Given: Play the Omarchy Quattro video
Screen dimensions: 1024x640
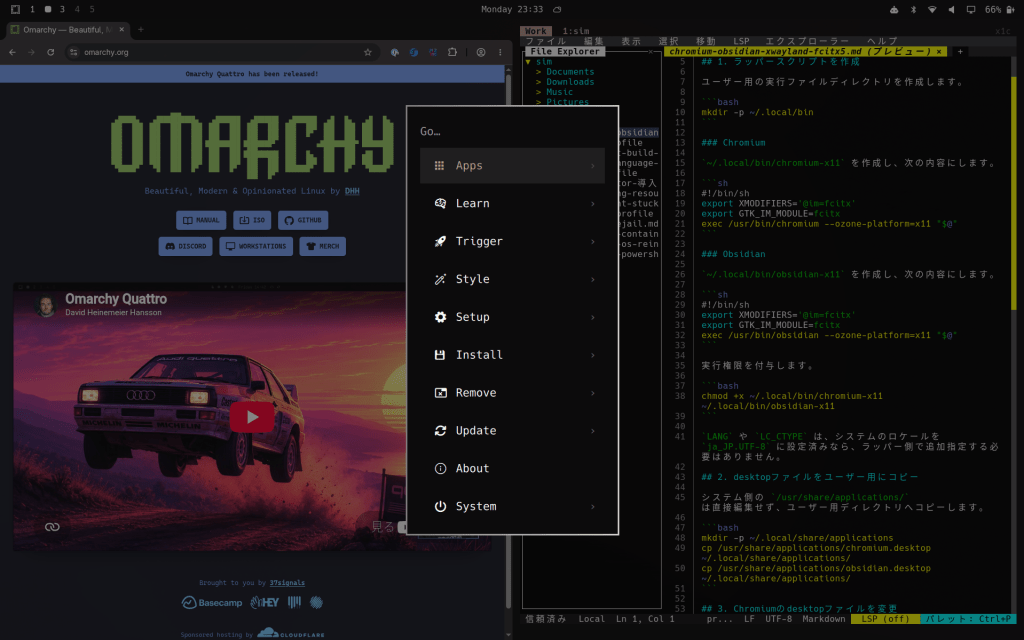Looking at the screenshot, I should pyautogui.click(x=252, y=417).
